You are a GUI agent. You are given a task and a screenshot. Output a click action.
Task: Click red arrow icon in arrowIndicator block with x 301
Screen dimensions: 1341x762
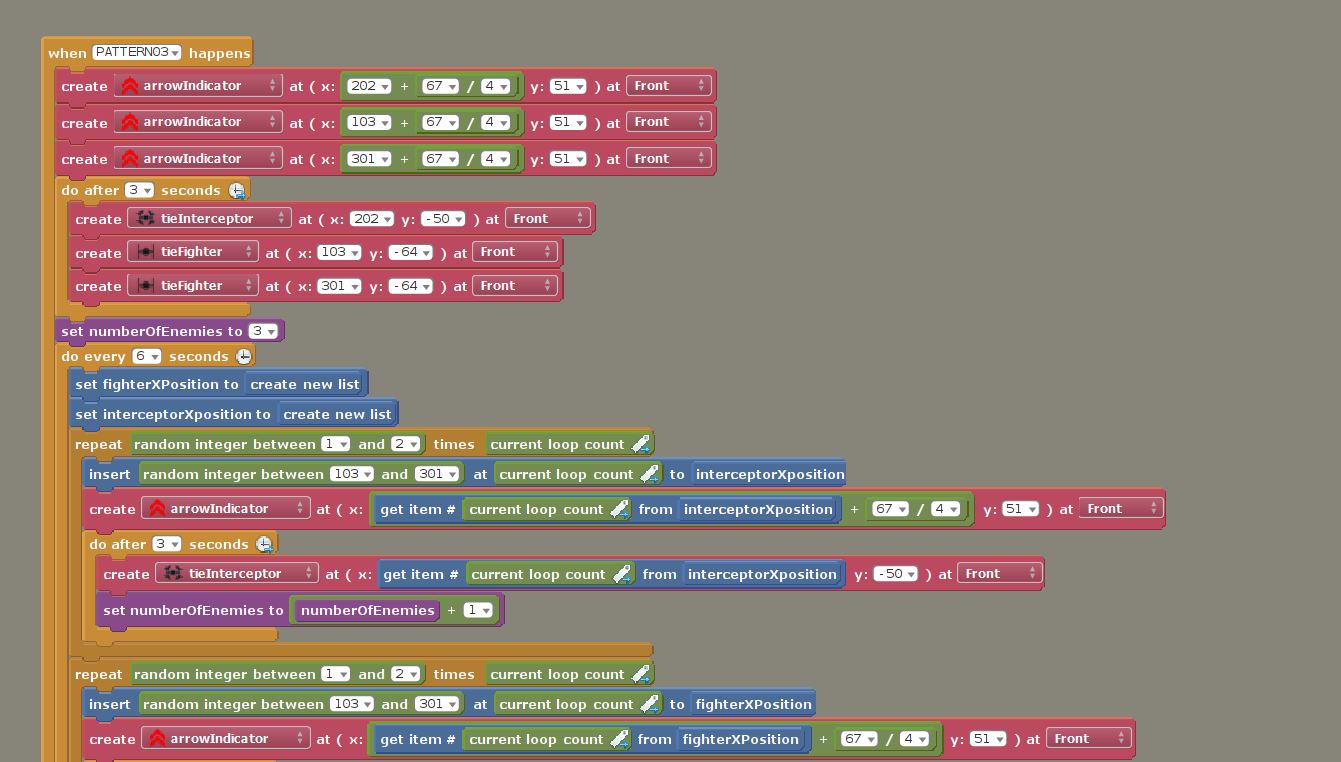tap(129, 159)
